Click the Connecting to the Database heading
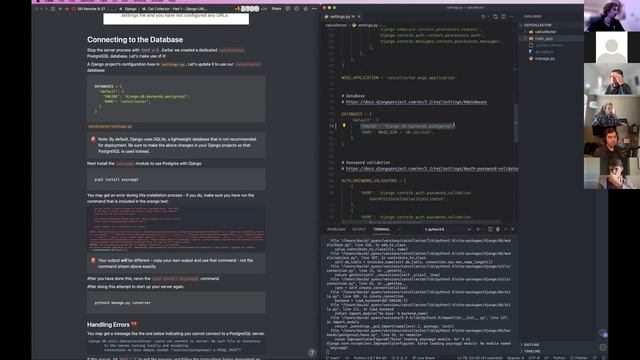The image size is (640, 360). point(135,40)
